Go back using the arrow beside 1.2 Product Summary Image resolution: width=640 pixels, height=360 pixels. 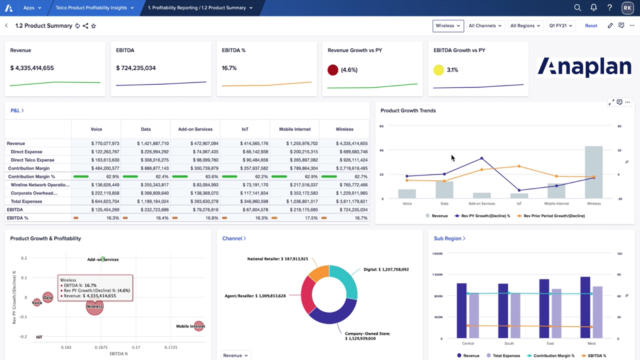[7, 26]
